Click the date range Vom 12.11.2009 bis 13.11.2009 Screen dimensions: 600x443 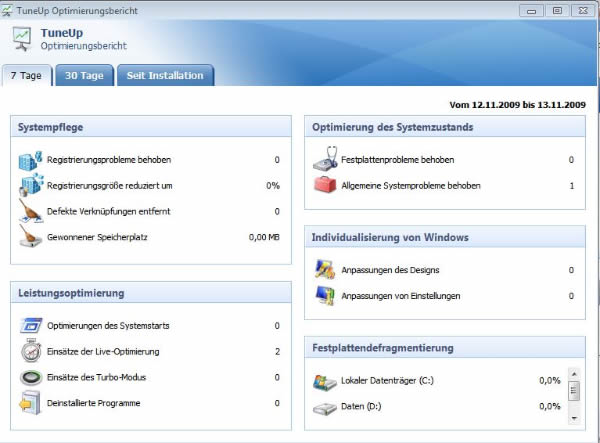click(517, 105)
